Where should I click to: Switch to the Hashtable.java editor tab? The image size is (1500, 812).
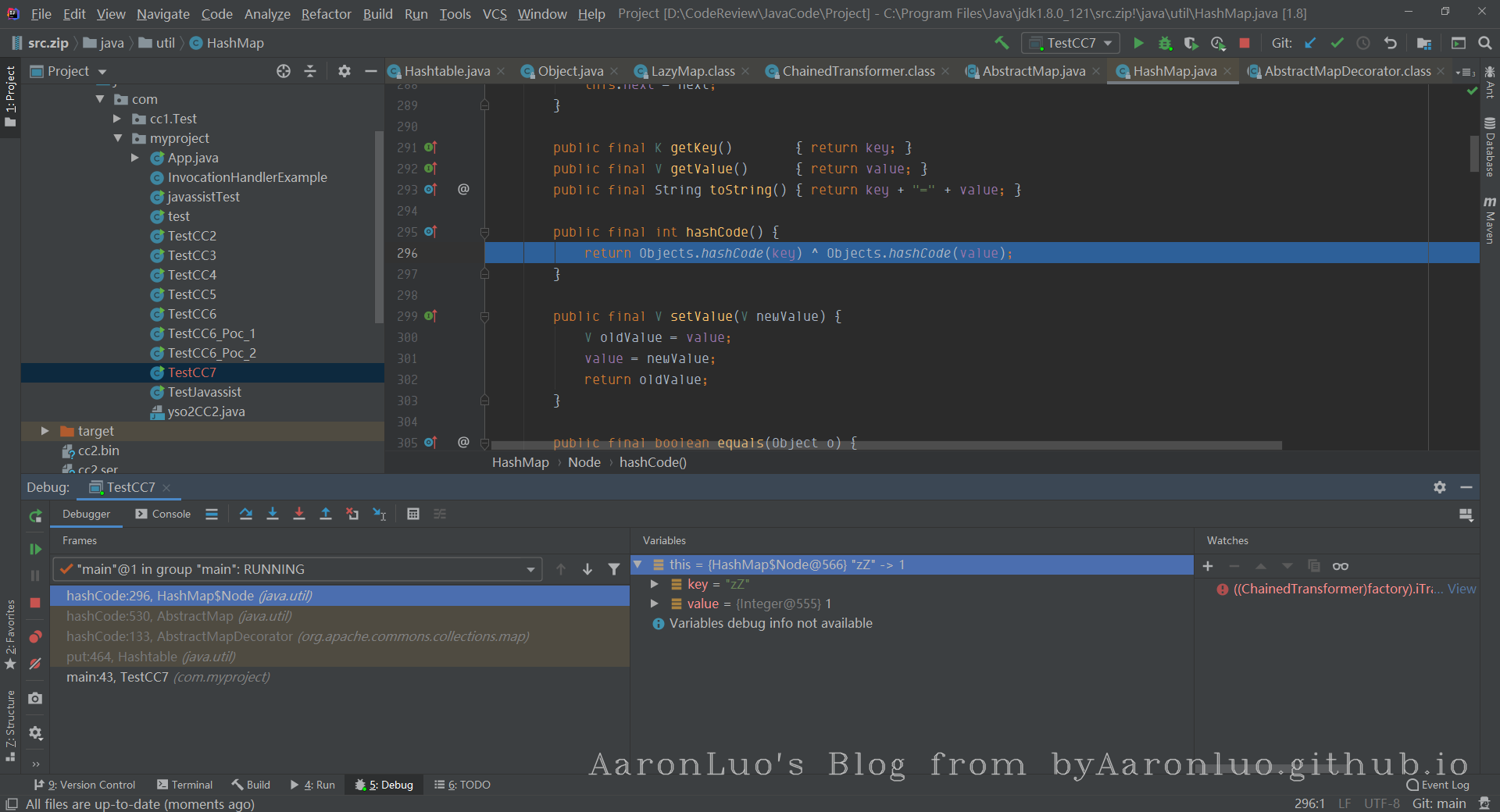coord(447,71)
